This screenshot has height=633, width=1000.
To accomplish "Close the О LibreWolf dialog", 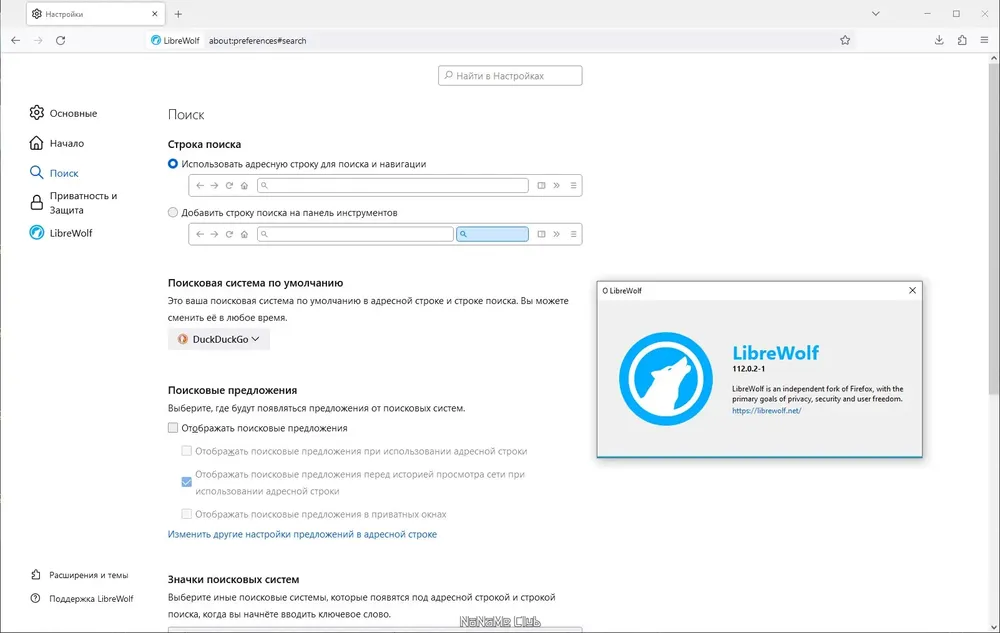I will (x=912, y=290).
